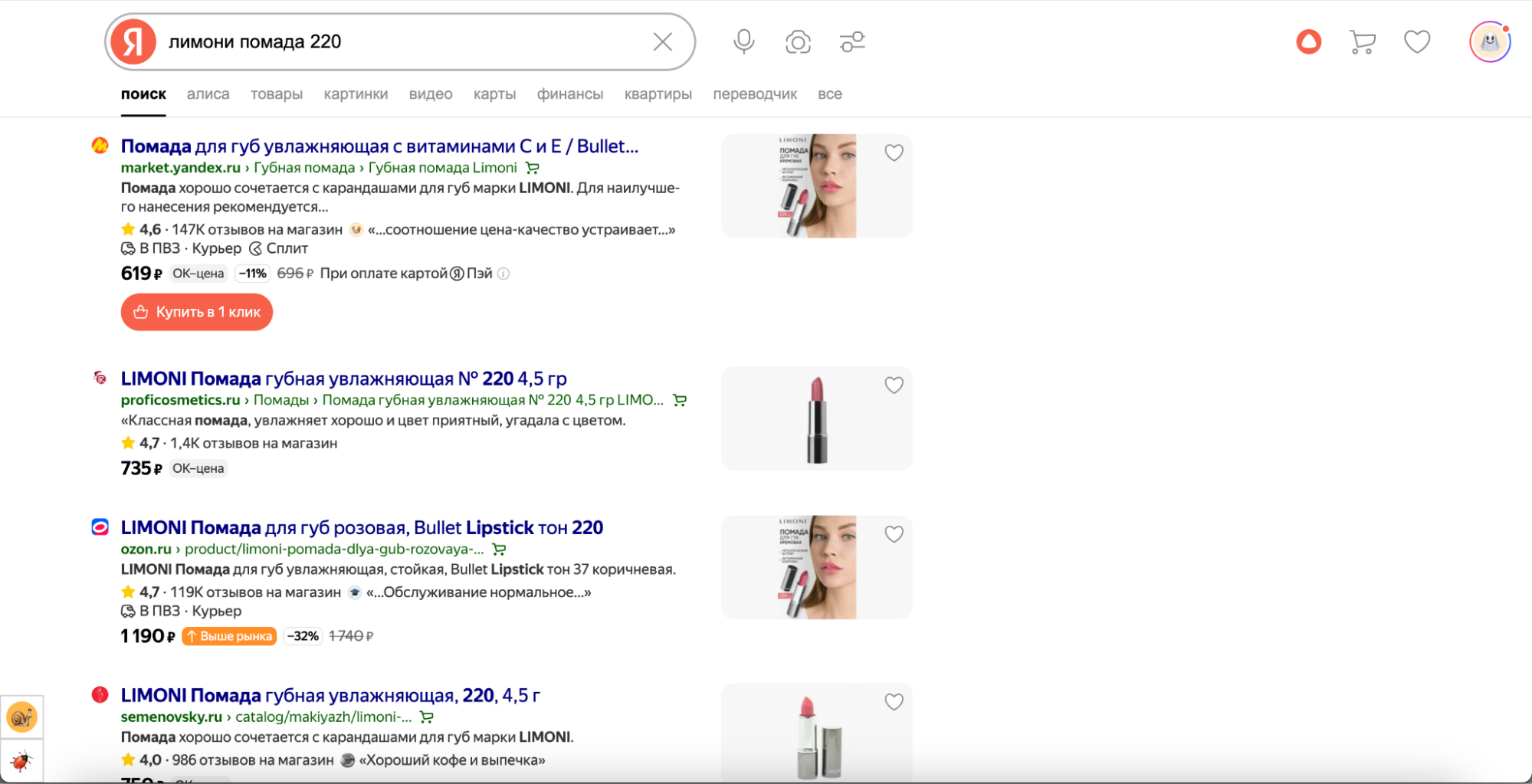Switch to the 'финансы' tab
The width and height of the screenshot is (1532, 784).
point(570,94)
